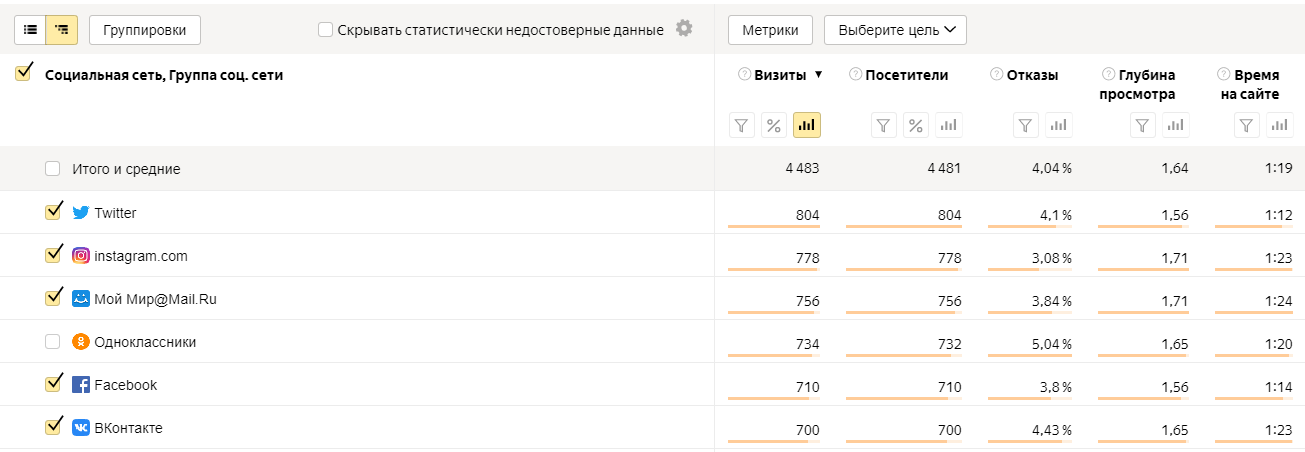Screen dimensions: 1305x452
Task: Toggle highlighted chart icon under Визиты
Action: 807,125
